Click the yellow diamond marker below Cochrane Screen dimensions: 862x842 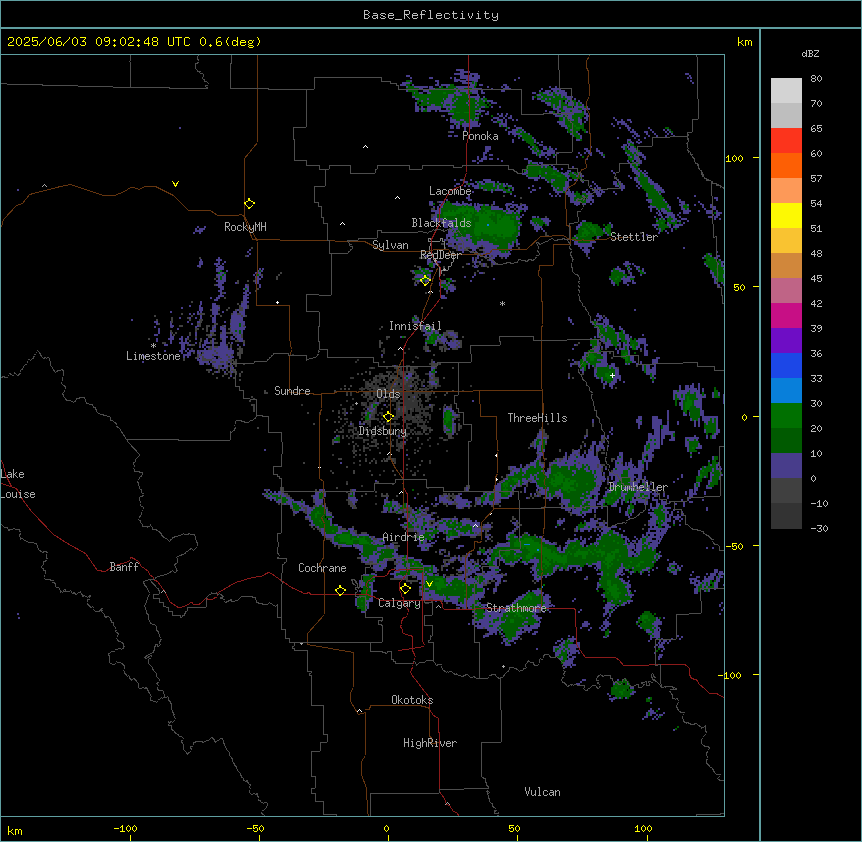[x=340, y=590]
